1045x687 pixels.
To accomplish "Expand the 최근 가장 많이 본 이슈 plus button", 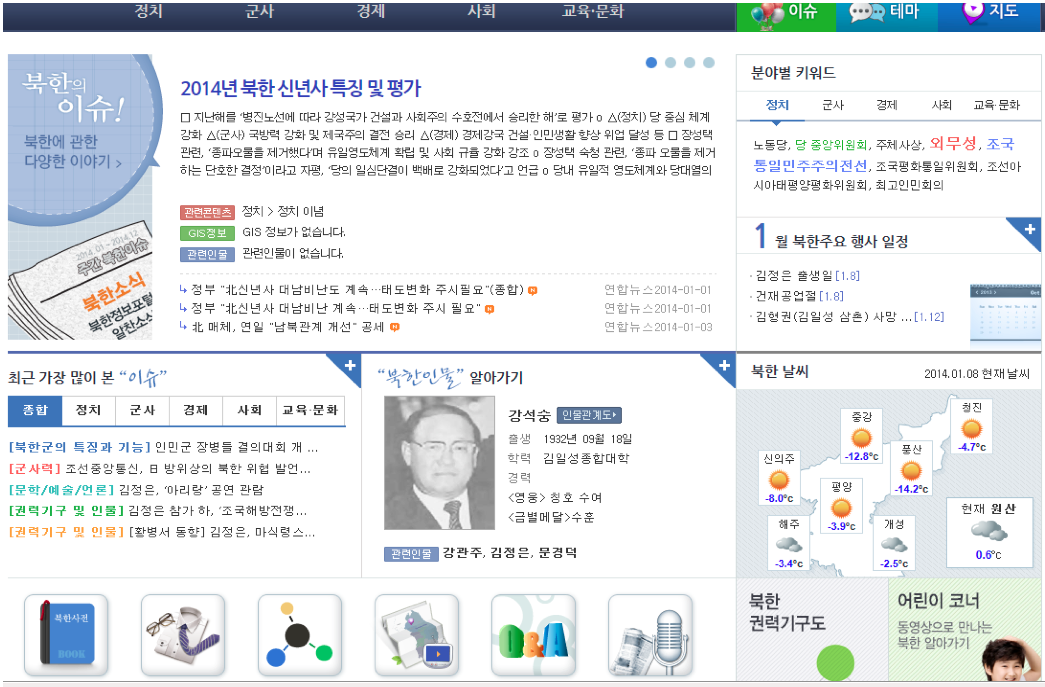I will pos(350,366).
